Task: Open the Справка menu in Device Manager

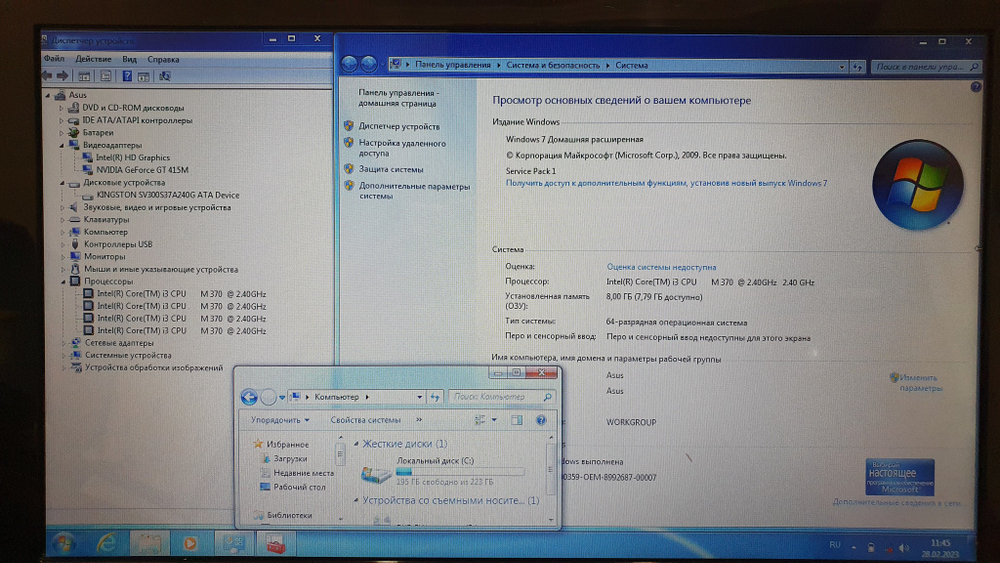Action: (163, 59)
